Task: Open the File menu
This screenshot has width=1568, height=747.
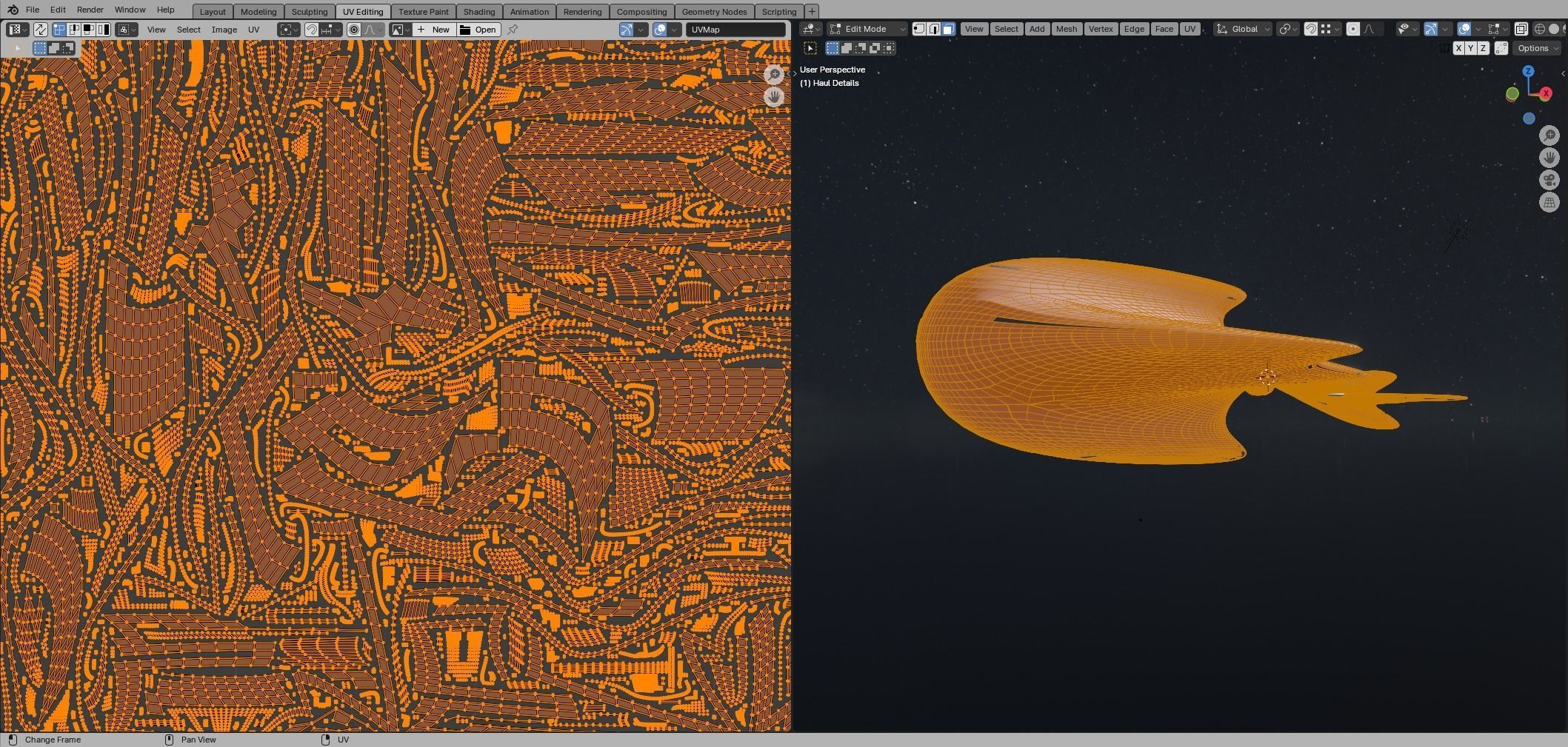Action: point(33,10)
